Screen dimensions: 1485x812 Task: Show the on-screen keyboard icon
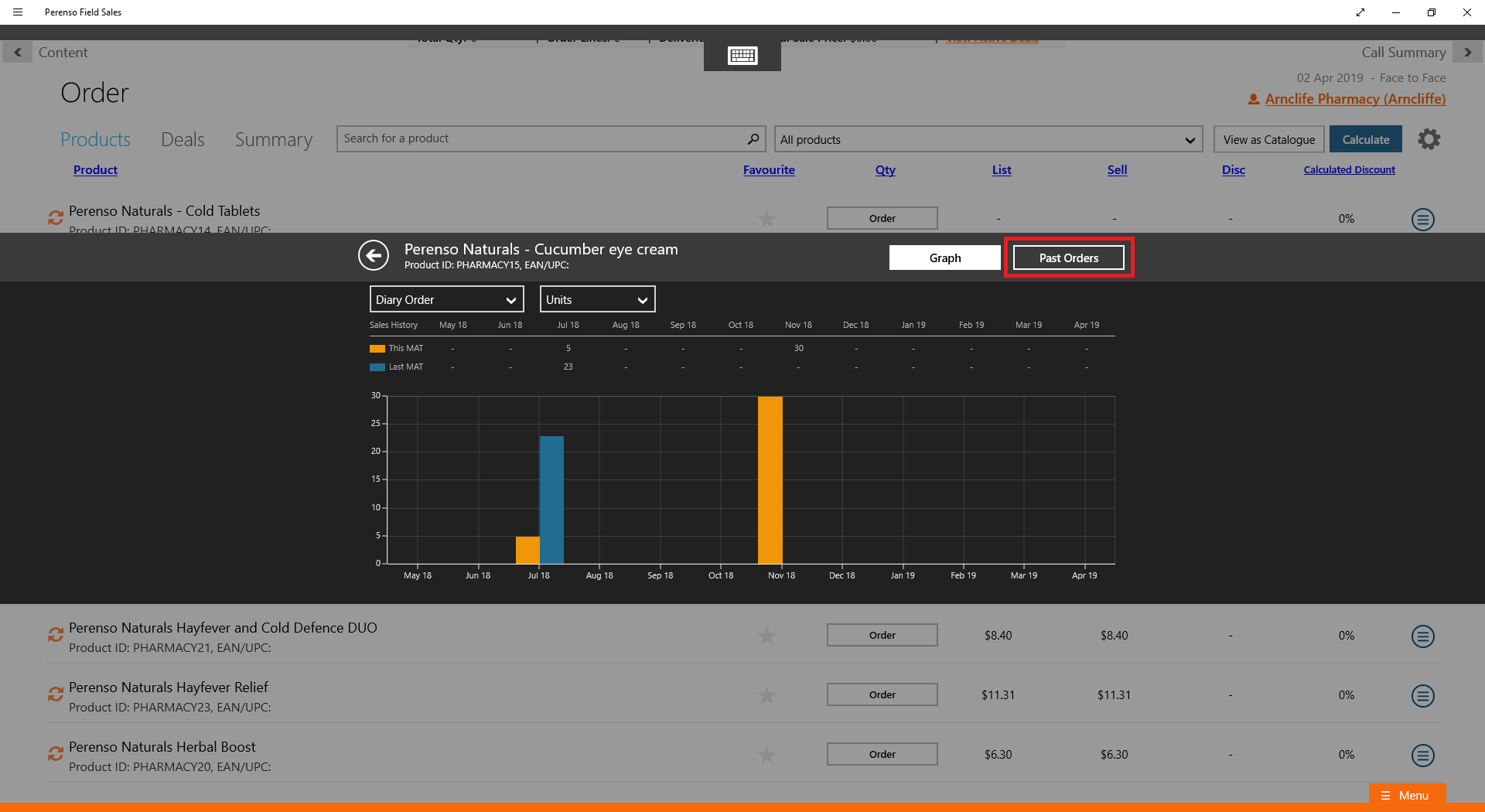742,56
